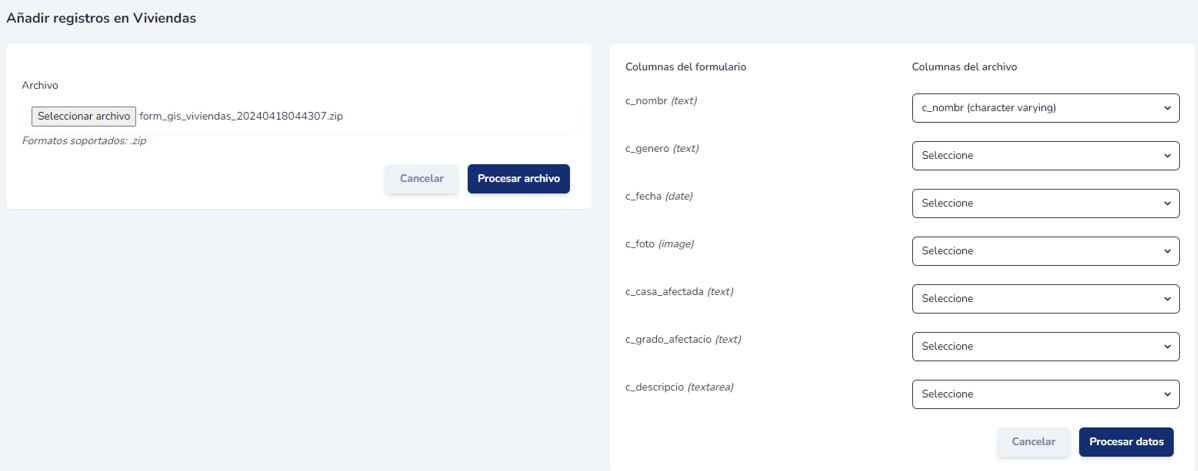Open the dropdown for c_fecha

[1045, 203]
